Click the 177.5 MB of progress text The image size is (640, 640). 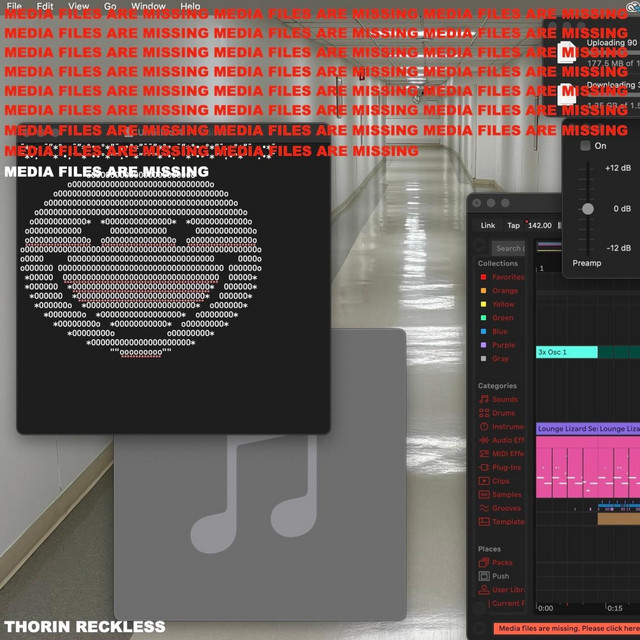click(x=613, y=63)
